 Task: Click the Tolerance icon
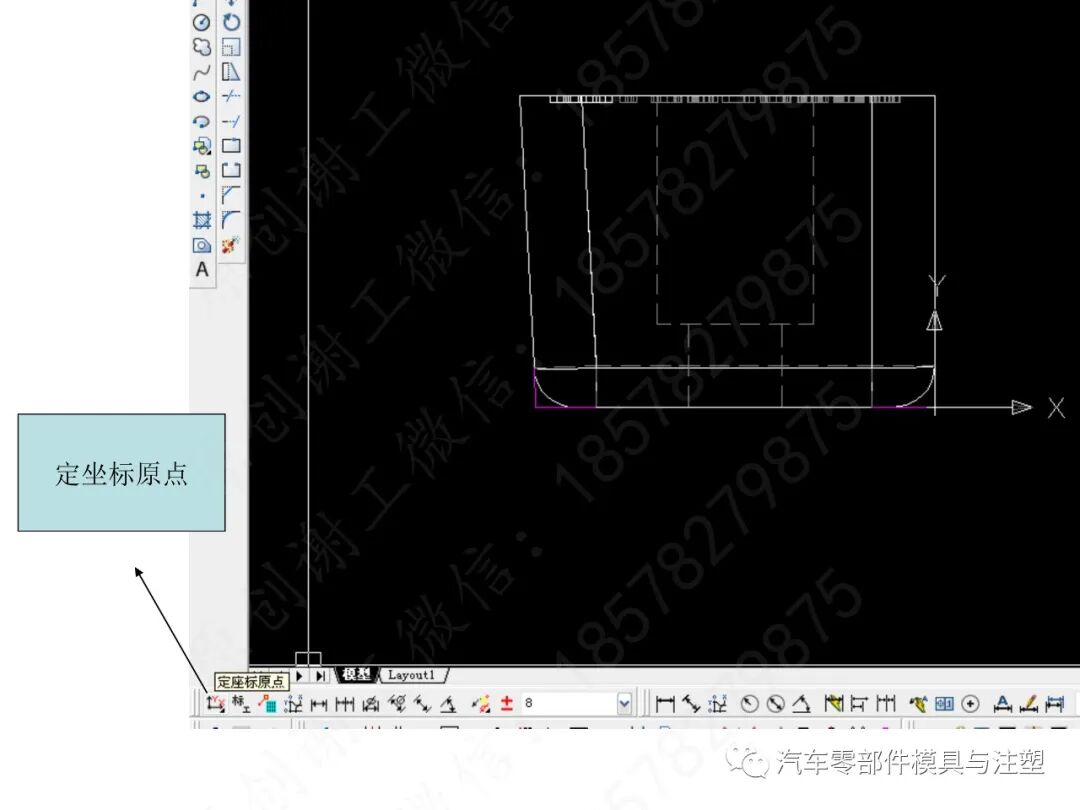(x=944, y=703)
